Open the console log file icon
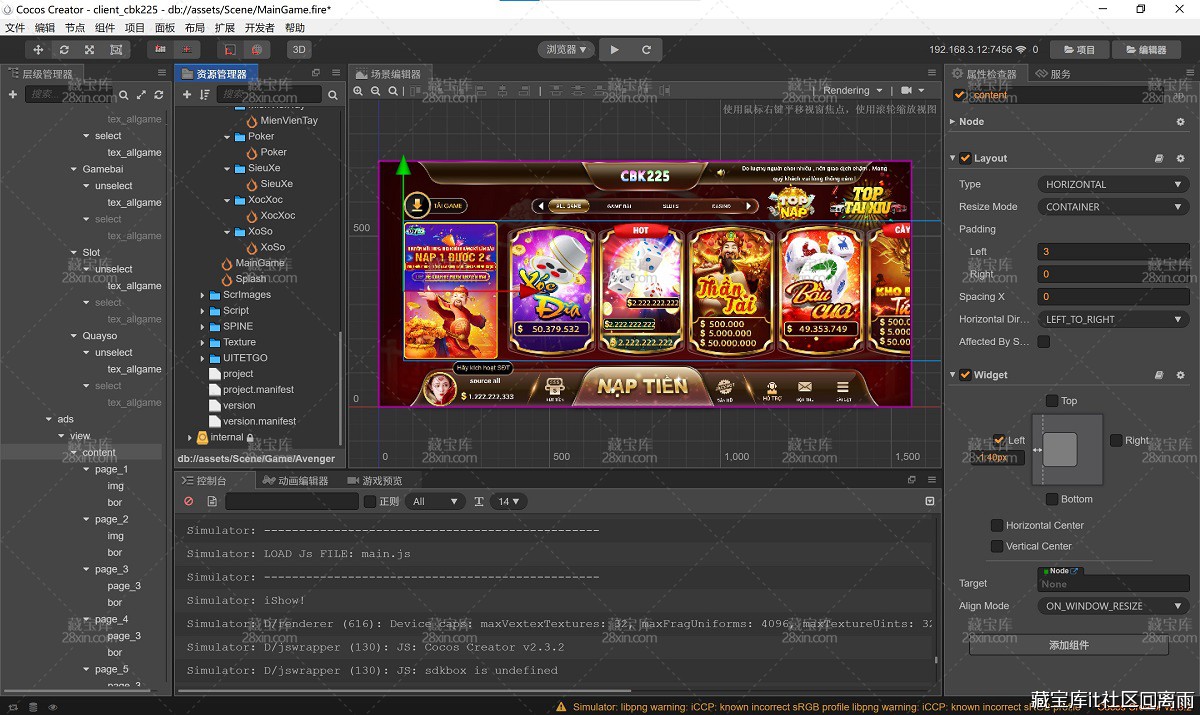This screenshot has width=1200, height=715. click(212, 501)
